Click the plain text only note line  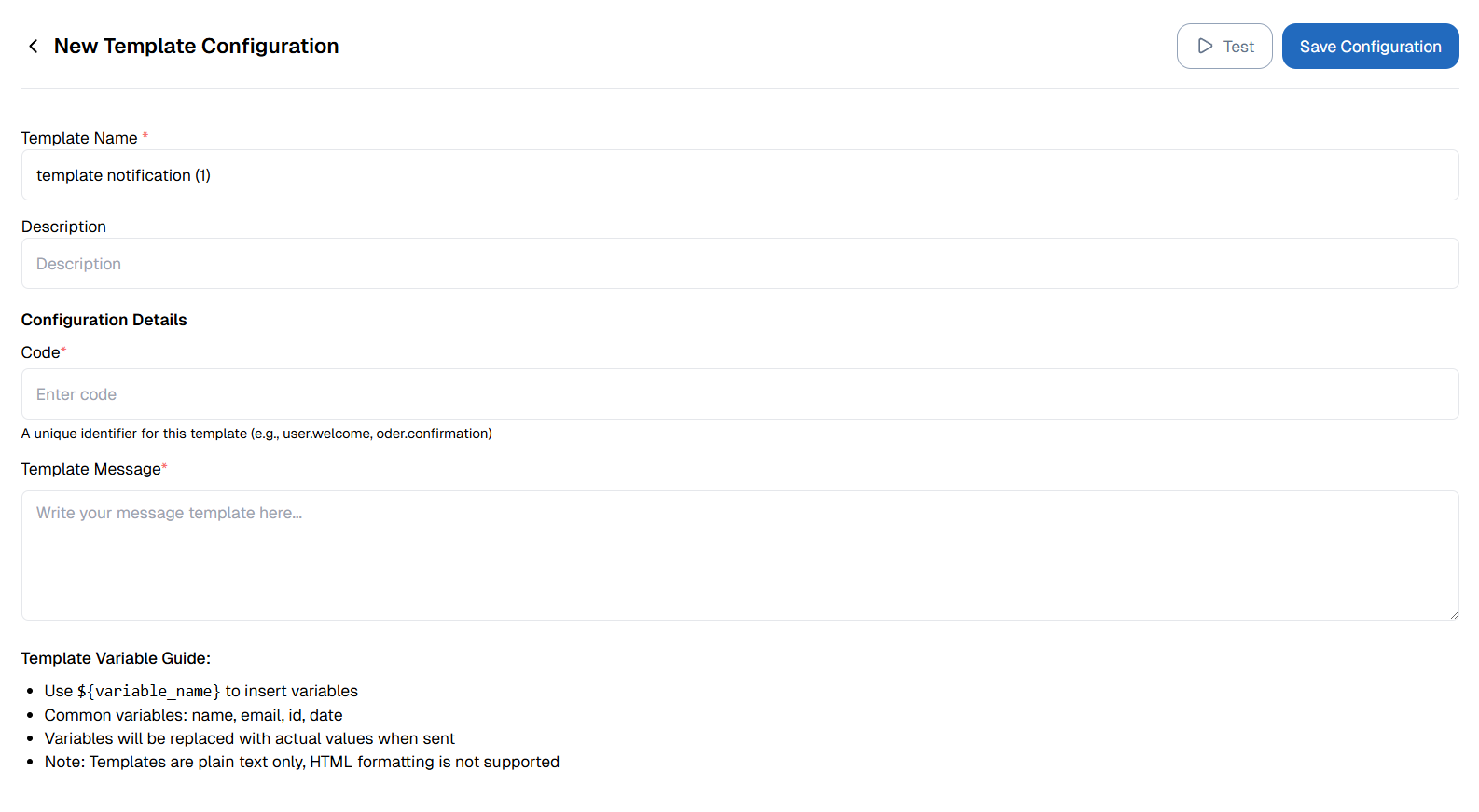coord(301,762)
